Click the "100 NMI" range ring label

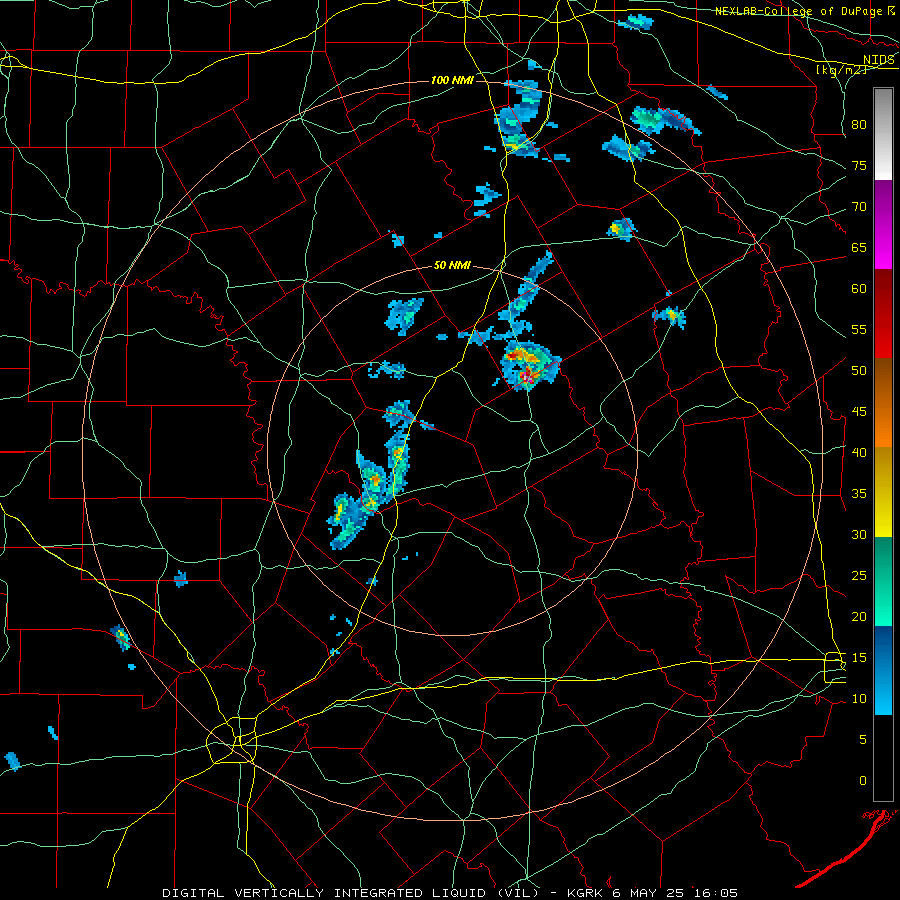[x=452, y=80]
